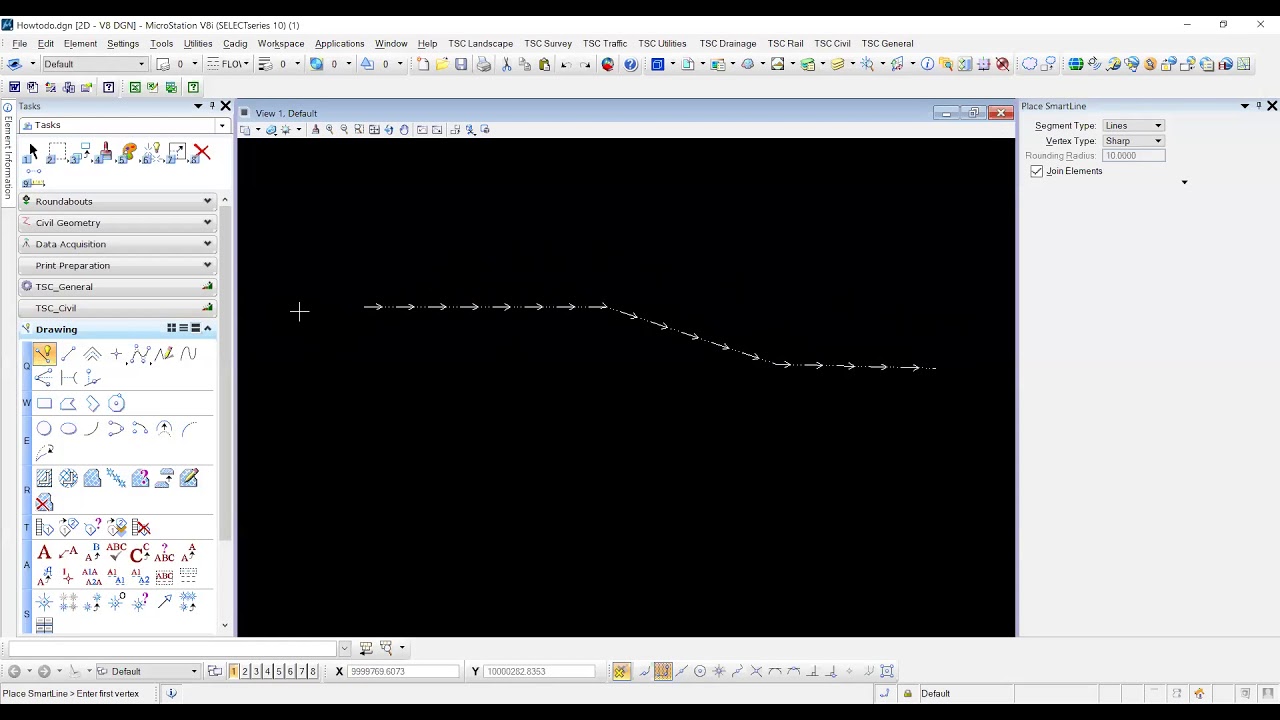This screenshot has width=1280, height=720.
Task: Turn on view 2 toggle button
Action: (245, 672)
